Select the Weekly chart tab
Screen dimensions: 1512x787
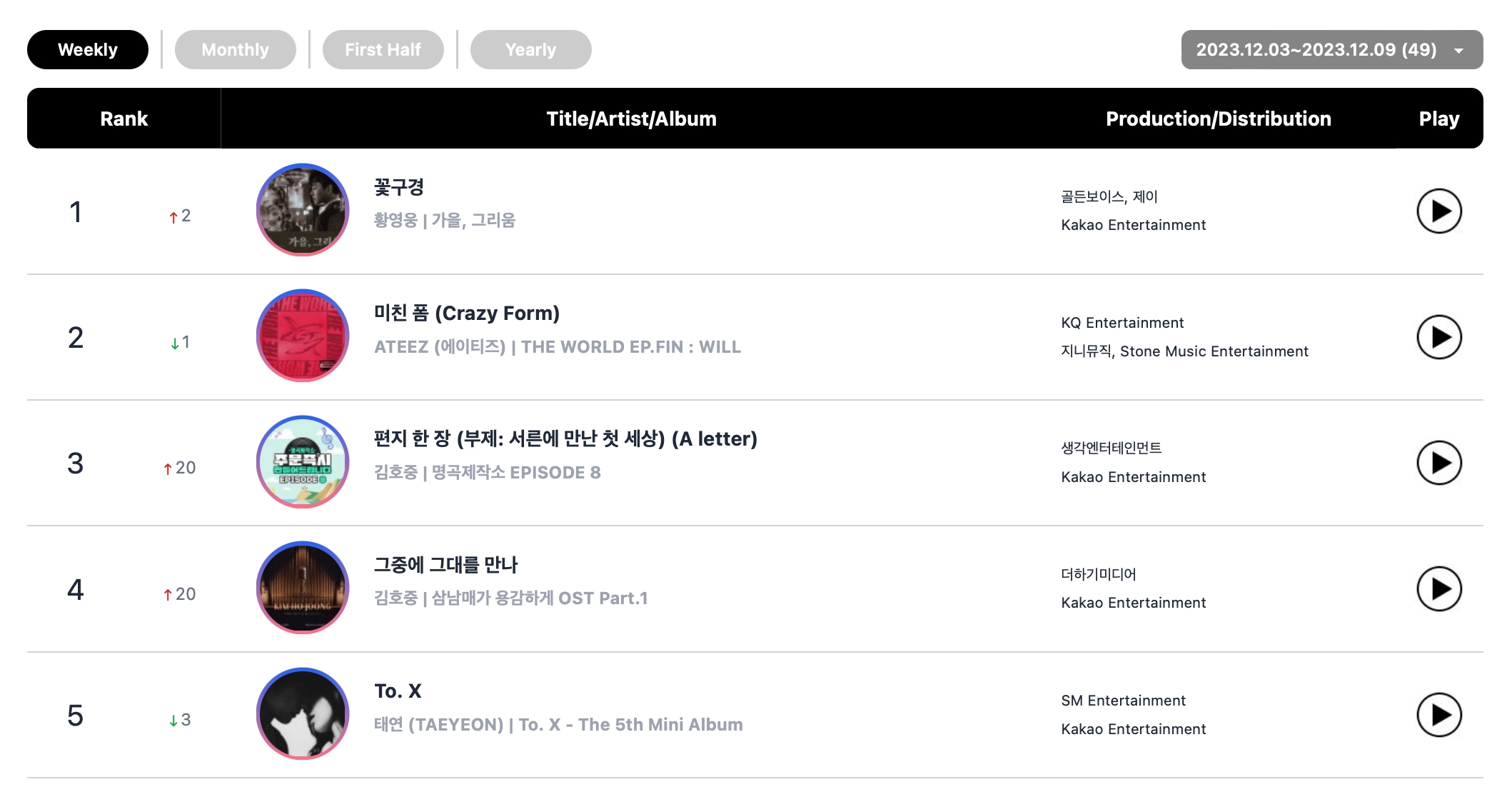pyautogui.click(x=88, y=50)
